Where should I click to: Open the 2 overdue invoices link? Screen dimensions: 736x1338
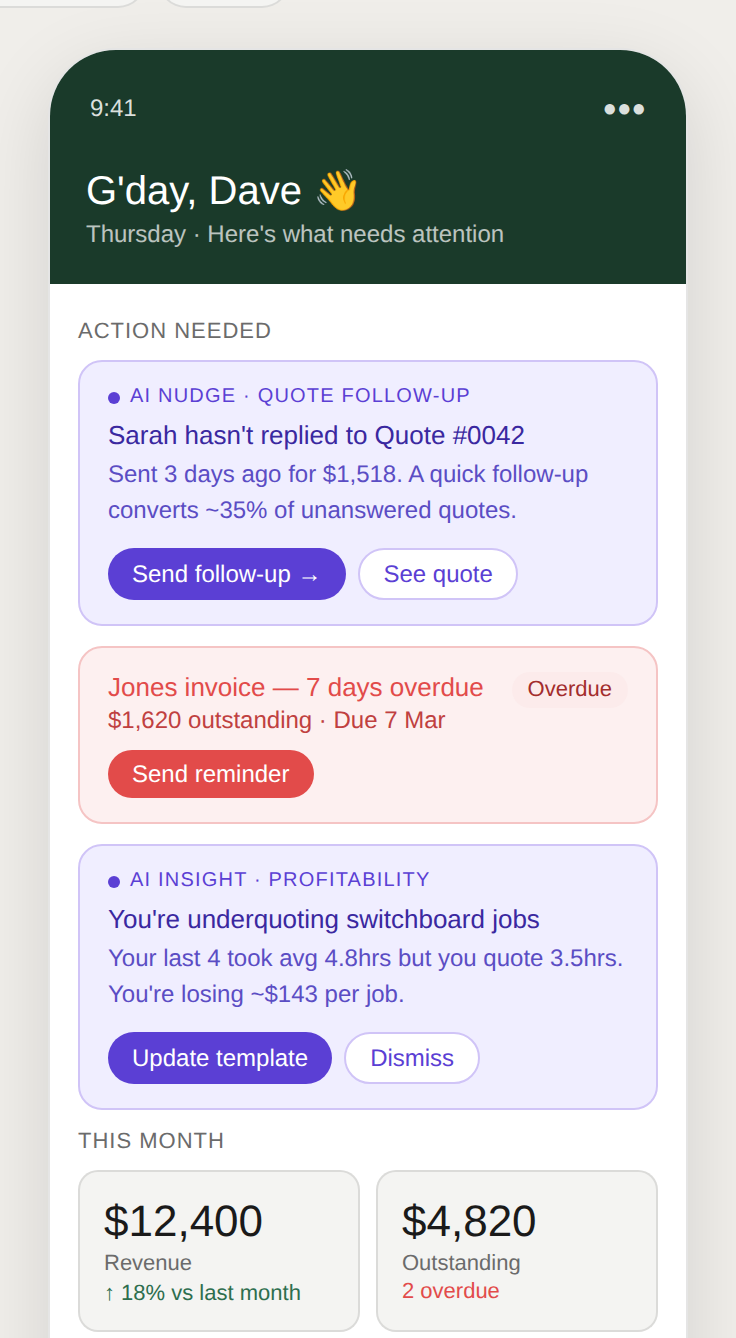[450, 1291]
